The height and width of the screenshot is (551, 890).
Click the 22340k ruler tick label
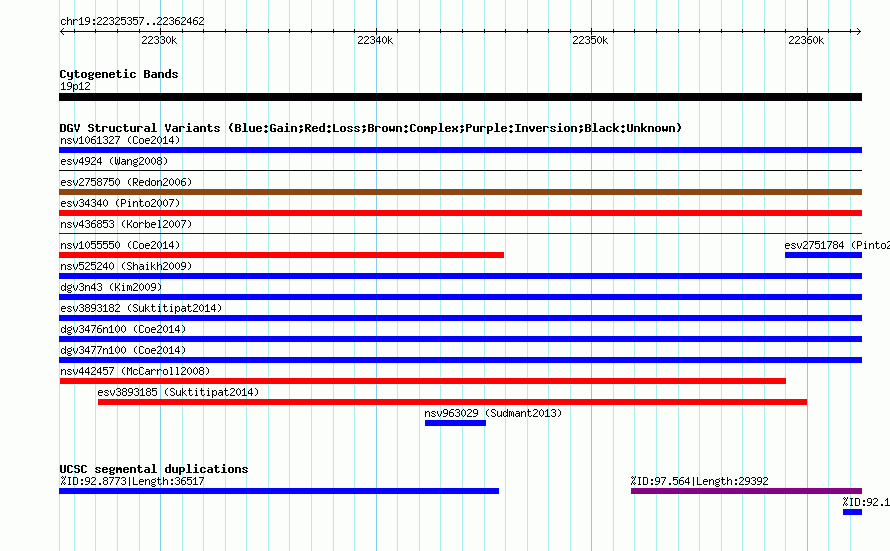pyautogui.click(x=375, y=40)
